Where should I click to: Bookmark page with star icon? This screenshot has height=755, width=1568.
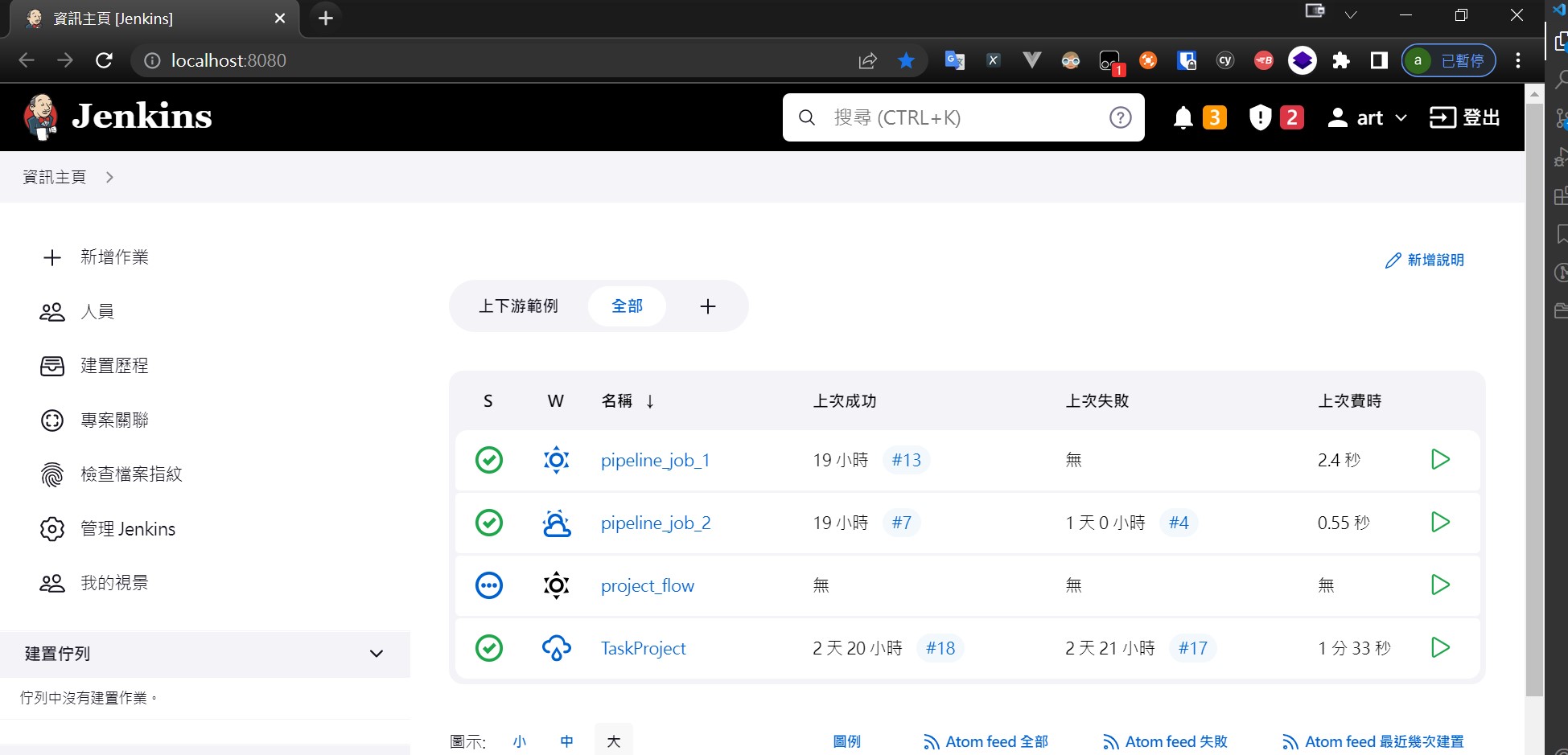(906, 60)
